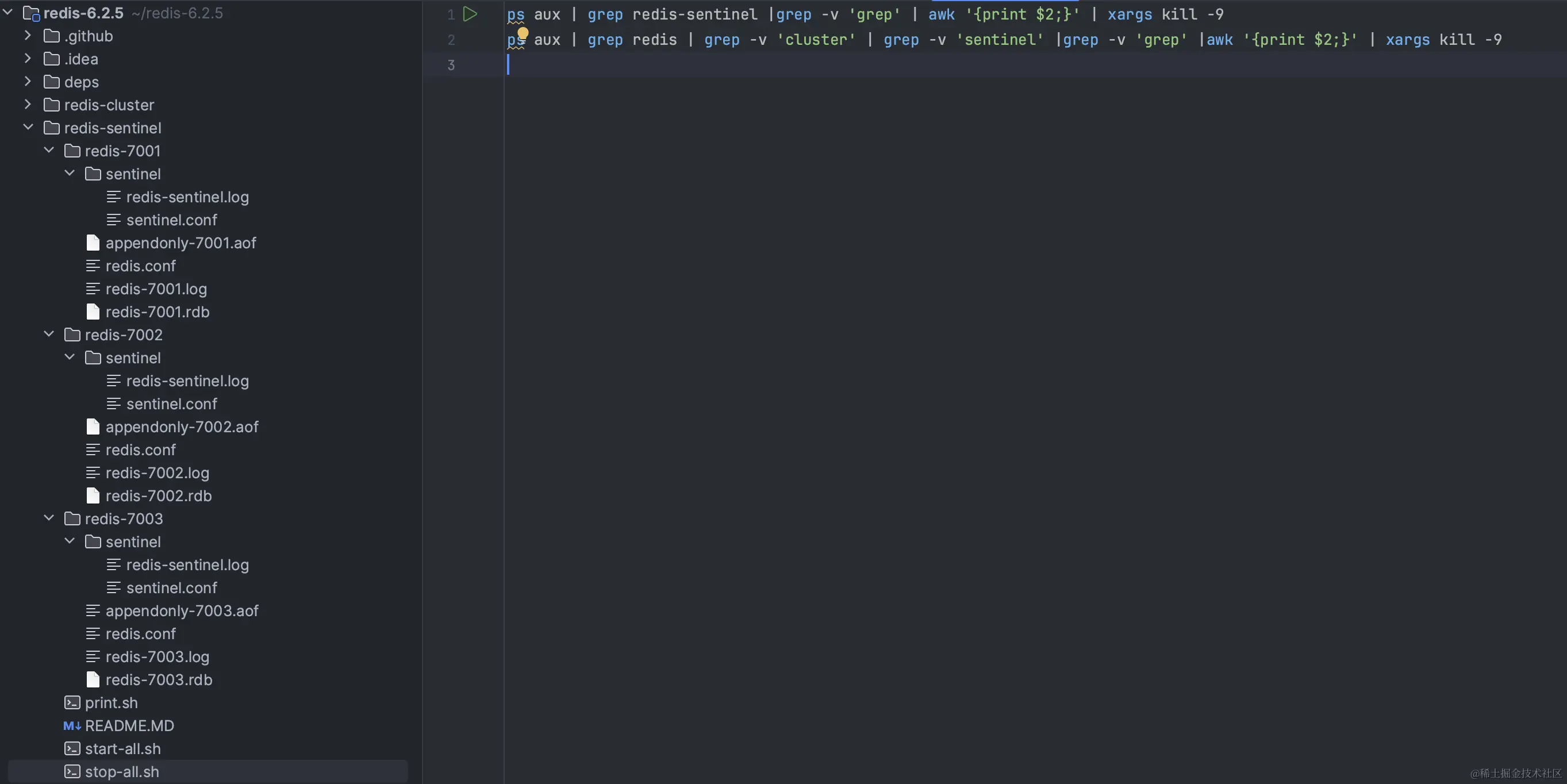Click line number 2 in gutter
1567x784 pixels.
tap(451, 40)
